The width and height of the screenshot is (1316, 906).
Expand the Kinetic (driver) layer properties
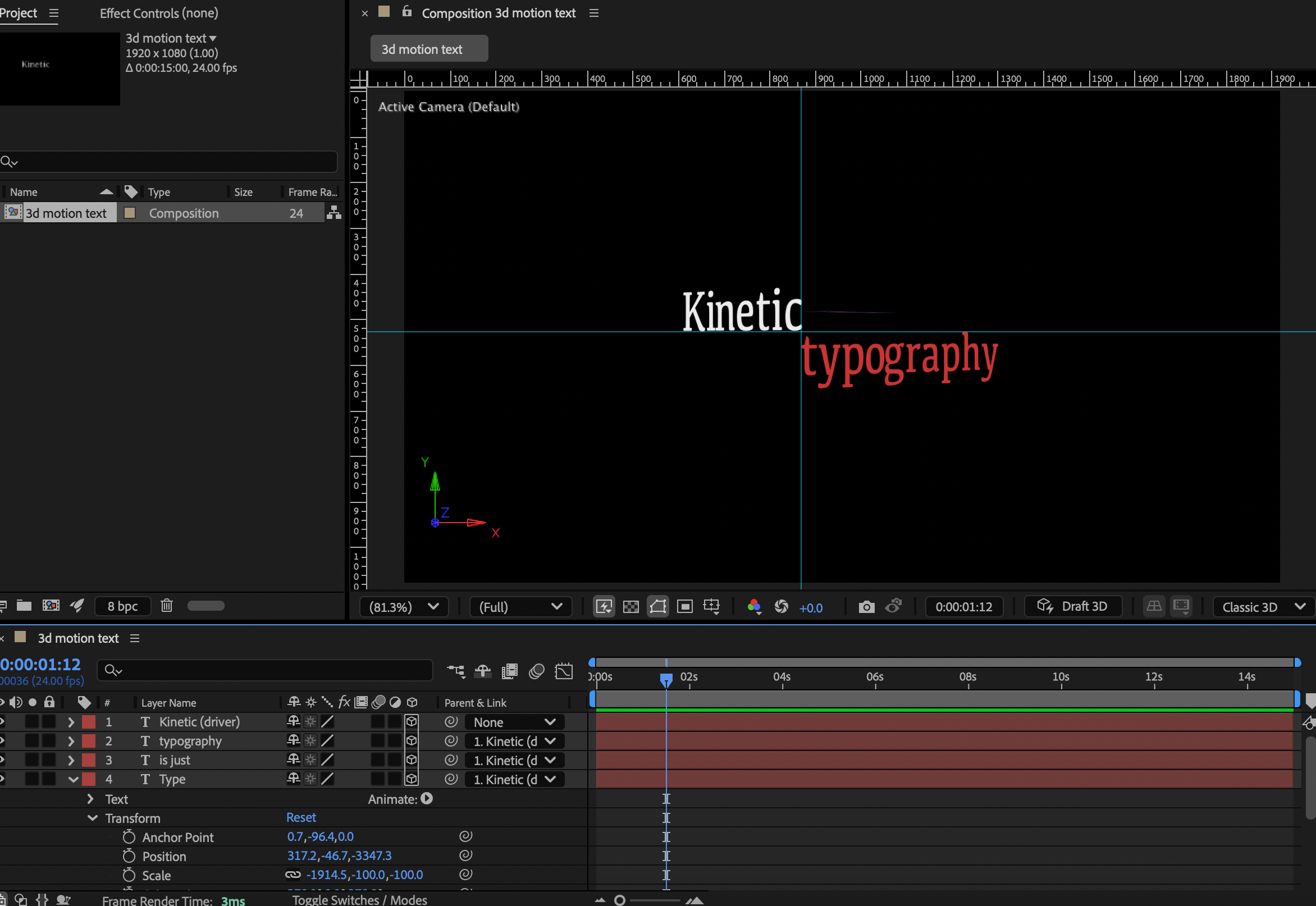tap(71, 722)
